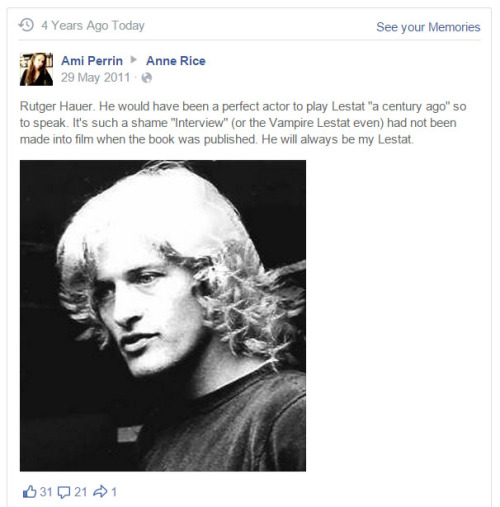The height and width of the screenshot is (507, 500).
Task: Click the globe public privacy icon
Action: (x=147, y=78)
